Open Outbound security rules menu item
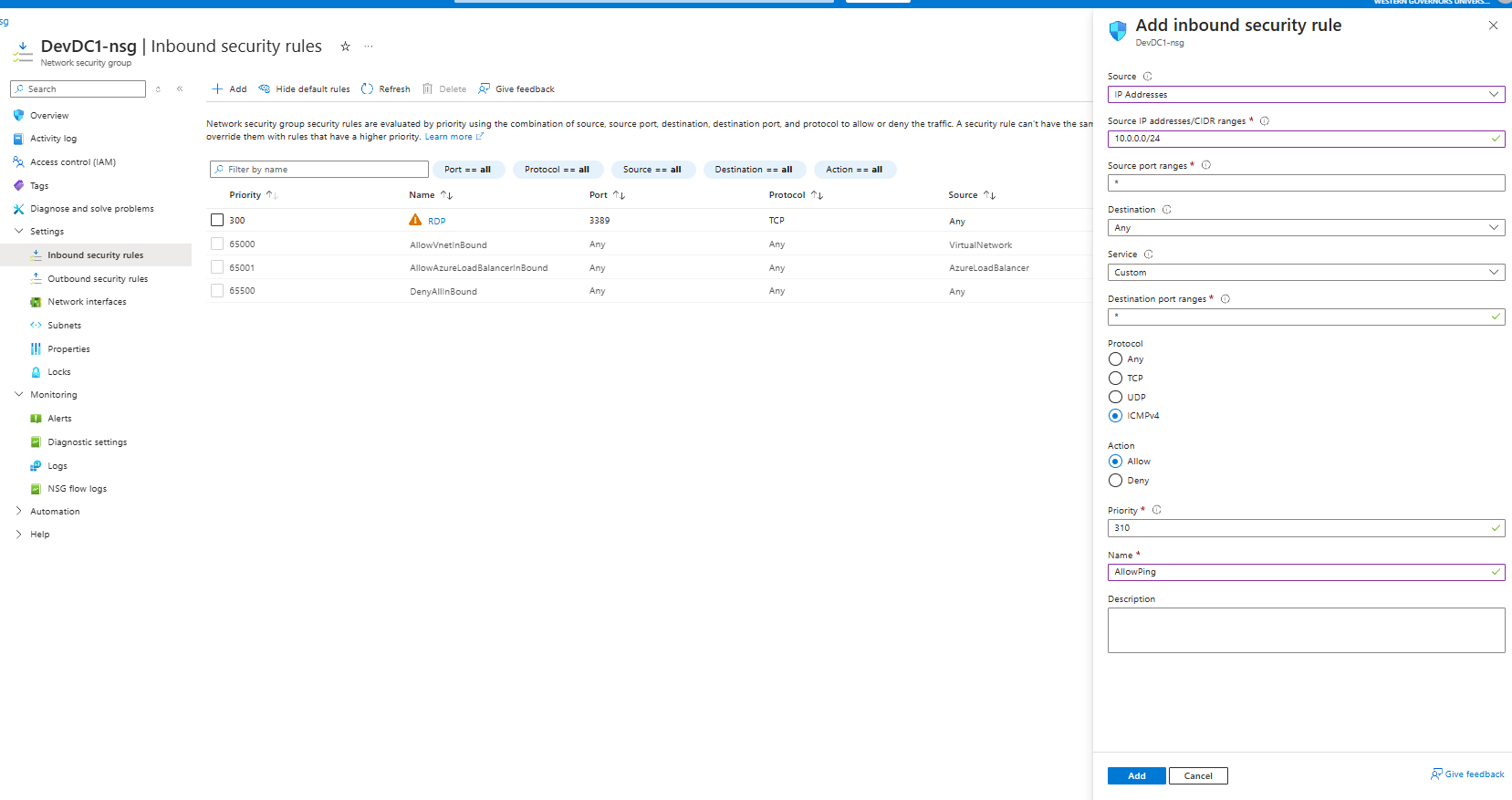The height and width of the screenshot is (800, 1512). click(98, 279)
